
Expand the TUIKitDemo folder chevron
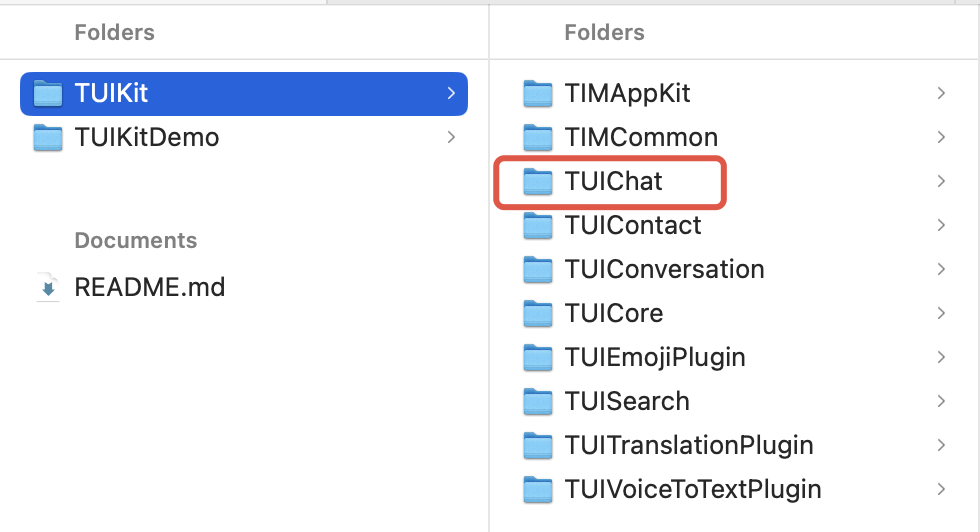(x=451, y=137)
